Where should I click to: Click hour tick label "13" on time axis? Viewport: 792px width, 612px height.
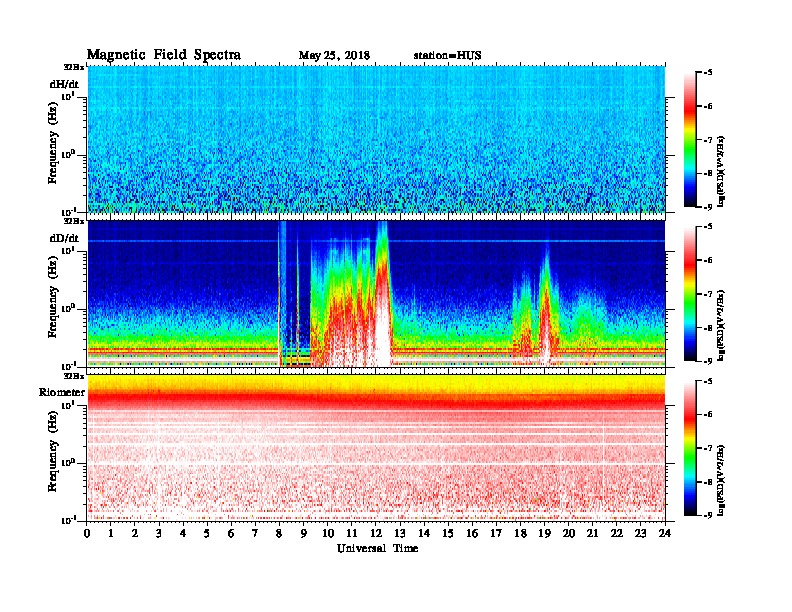[x=400, y=534]
